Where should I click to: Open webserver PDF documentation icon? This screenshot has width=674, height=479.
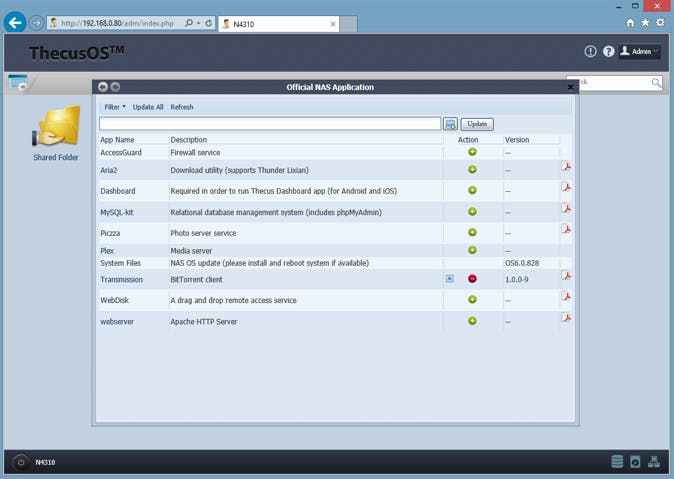click(566, 318)
